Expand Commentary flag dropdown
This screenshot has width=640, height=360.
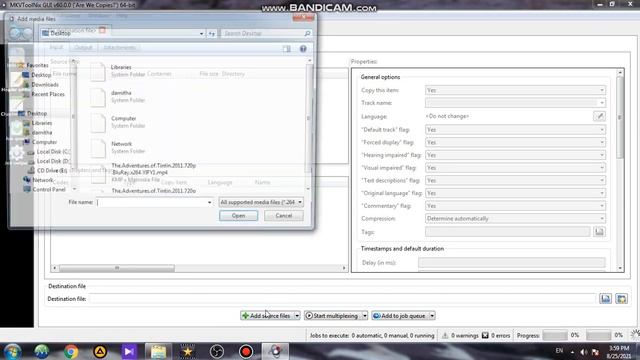602,206
